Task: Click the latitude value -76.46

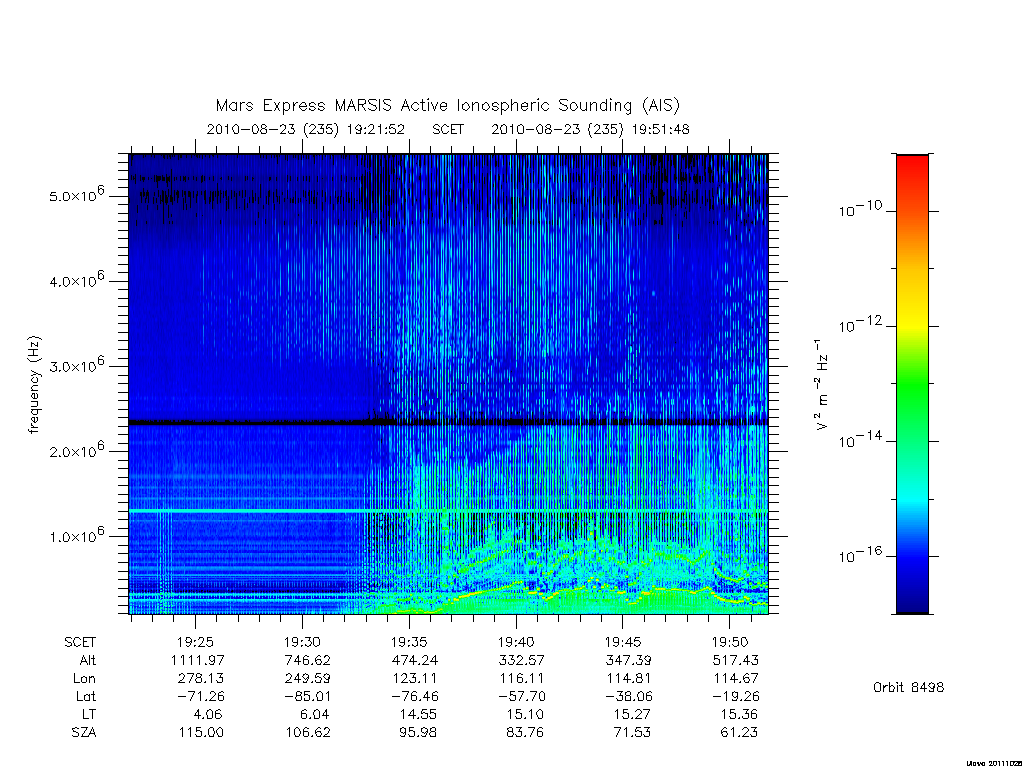Action: [415, 697]
